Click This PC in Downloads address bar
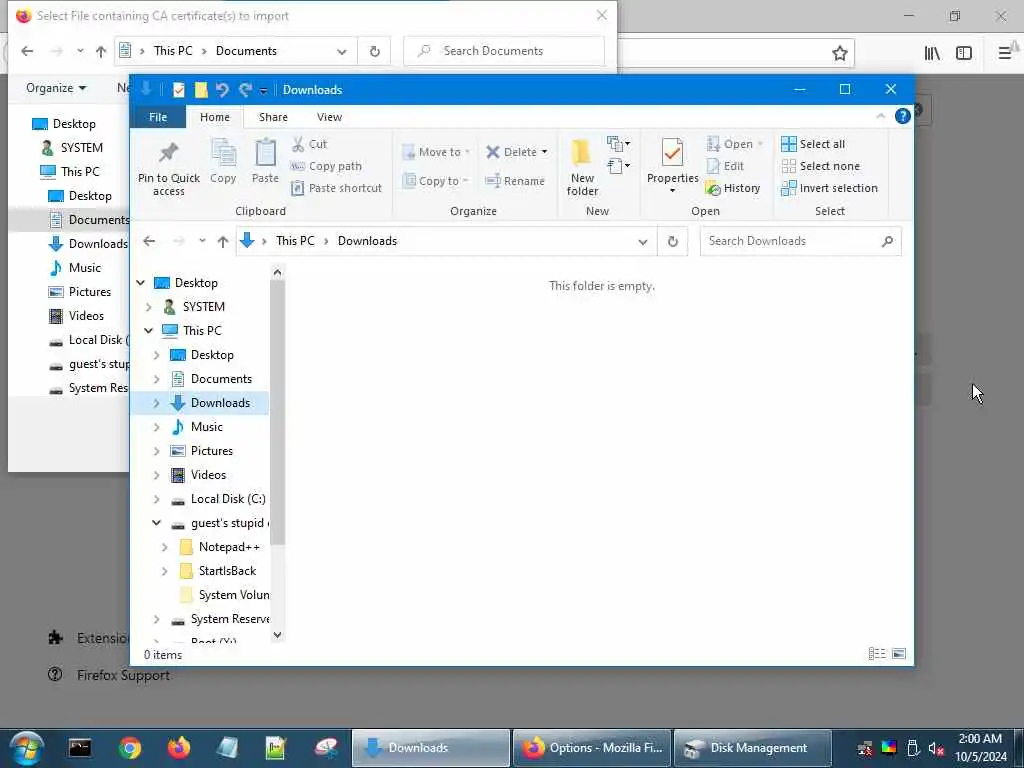The image size is (1024, 768). click(x=295, y=241)
